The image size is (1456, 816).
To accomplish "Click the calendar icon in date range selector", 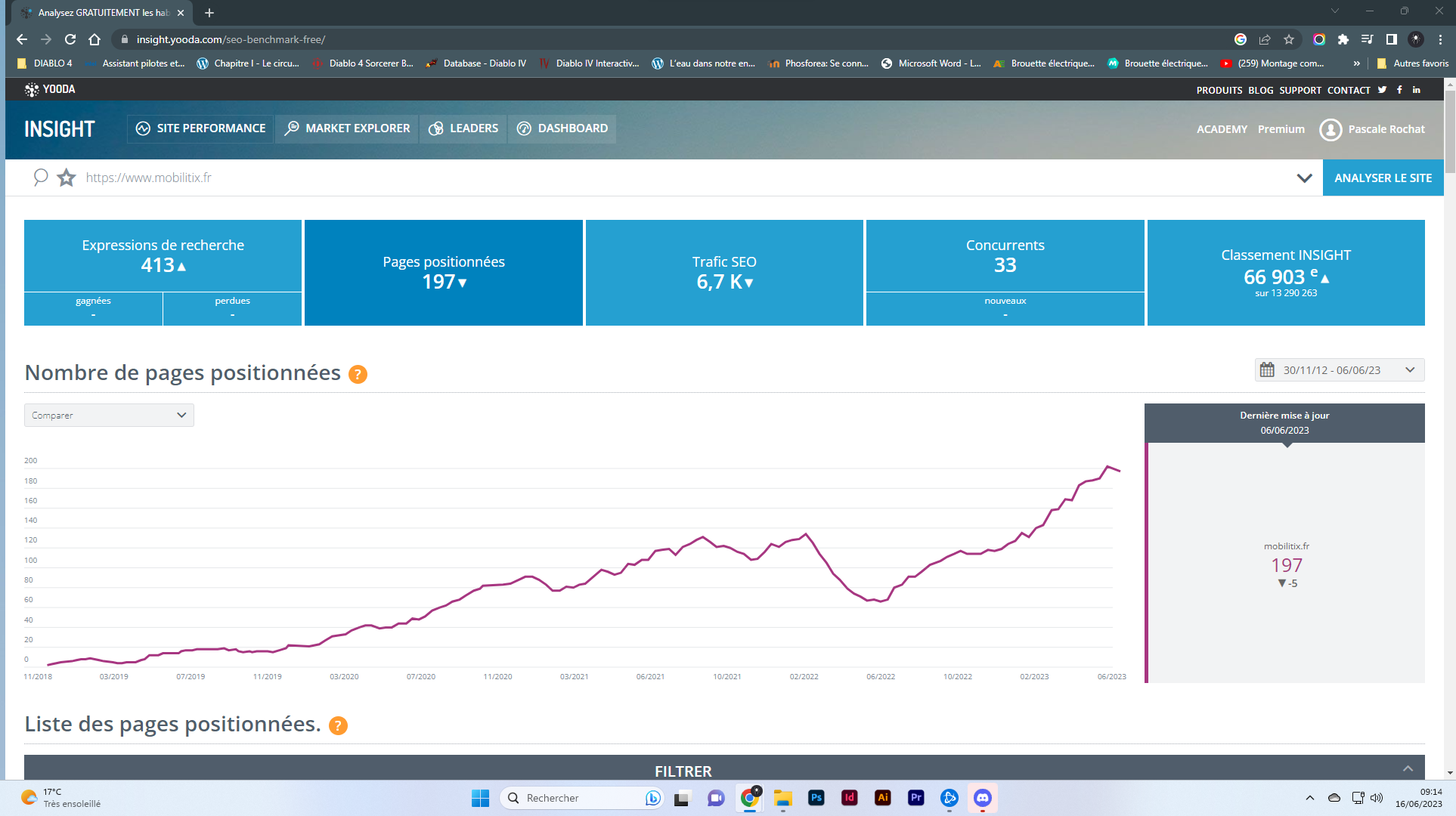I will tap(1267, 370).
